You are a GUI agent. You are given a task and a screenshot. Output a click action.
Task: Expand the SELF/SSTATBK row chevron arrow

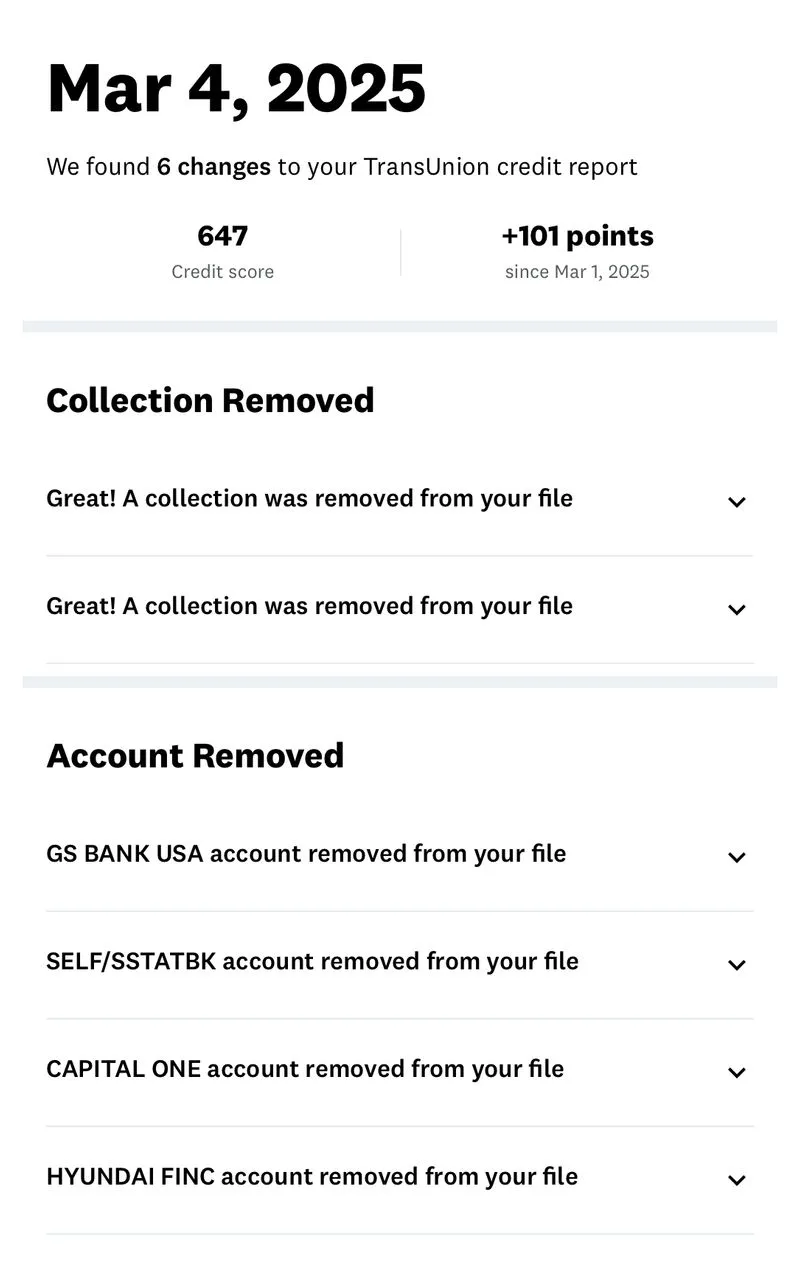[737, 965]
